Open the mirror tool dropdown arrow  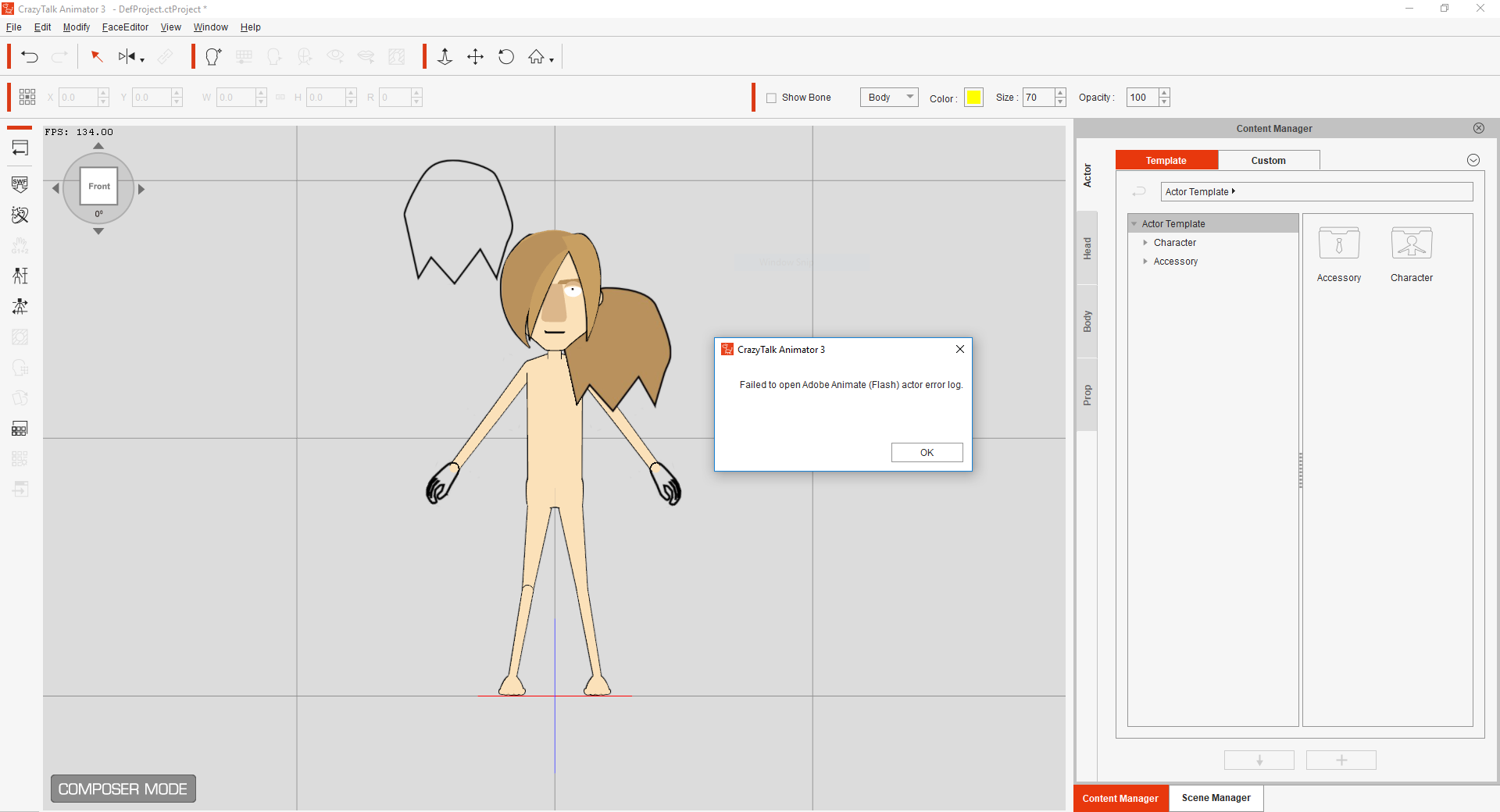pos(142,60)
